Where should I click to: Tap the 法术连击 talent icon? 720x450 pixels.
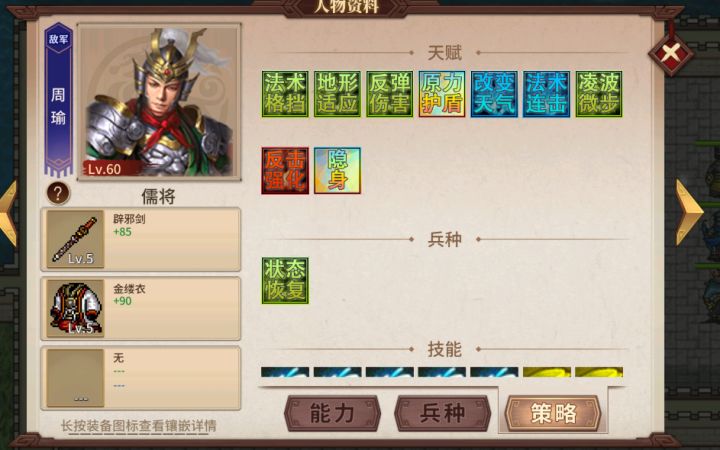[x=546, y=94]
